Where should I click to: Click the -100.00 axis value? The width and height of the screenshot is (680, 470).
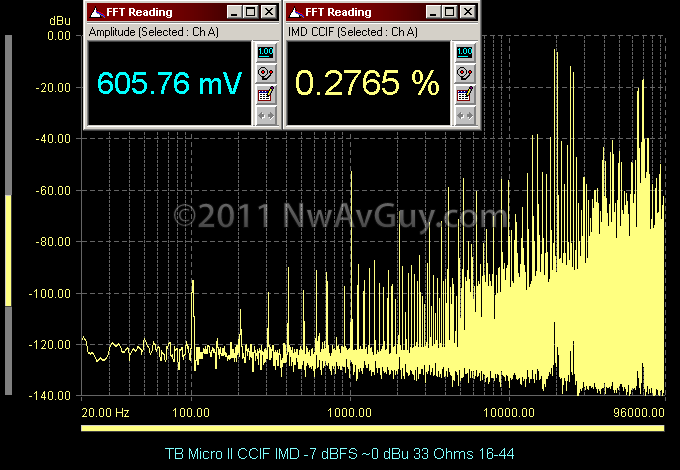point(50,294)
